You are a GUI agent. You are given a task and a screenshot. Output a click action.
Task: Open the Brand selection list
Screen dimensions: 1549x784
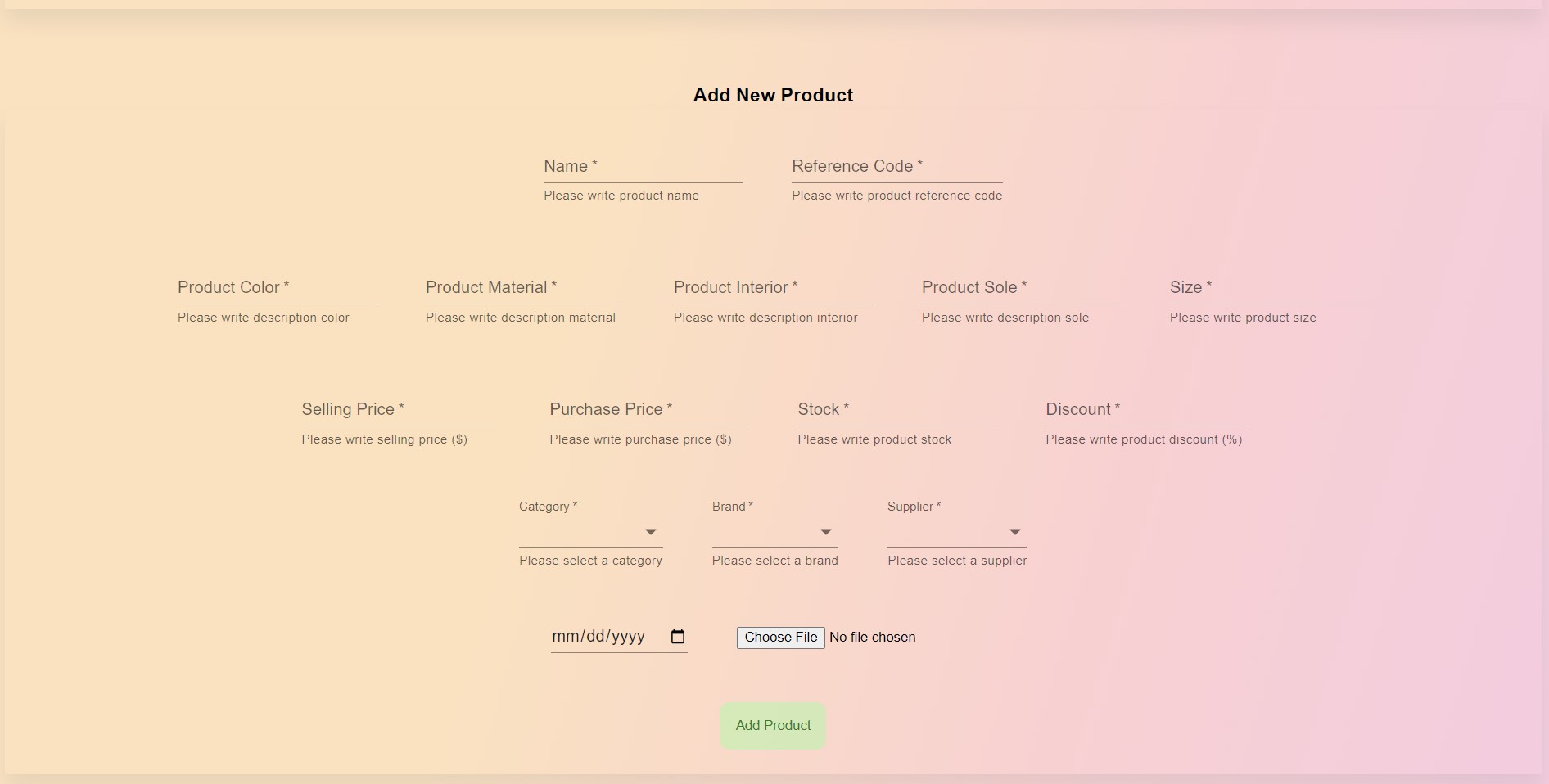pyautogui.click(x=774, y=532)
